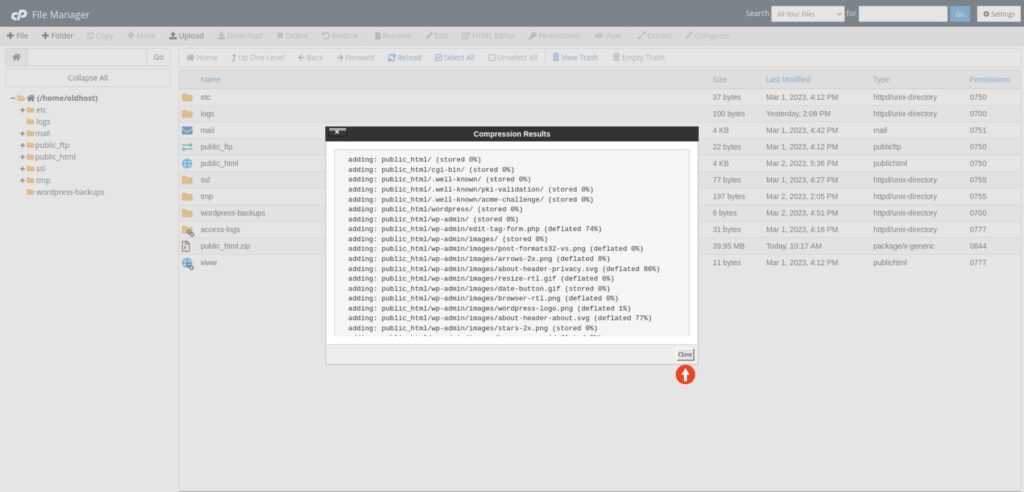1024x492 pixels.
Task: Select the public_html.zip archive icon
Action: tap(187, 246)
